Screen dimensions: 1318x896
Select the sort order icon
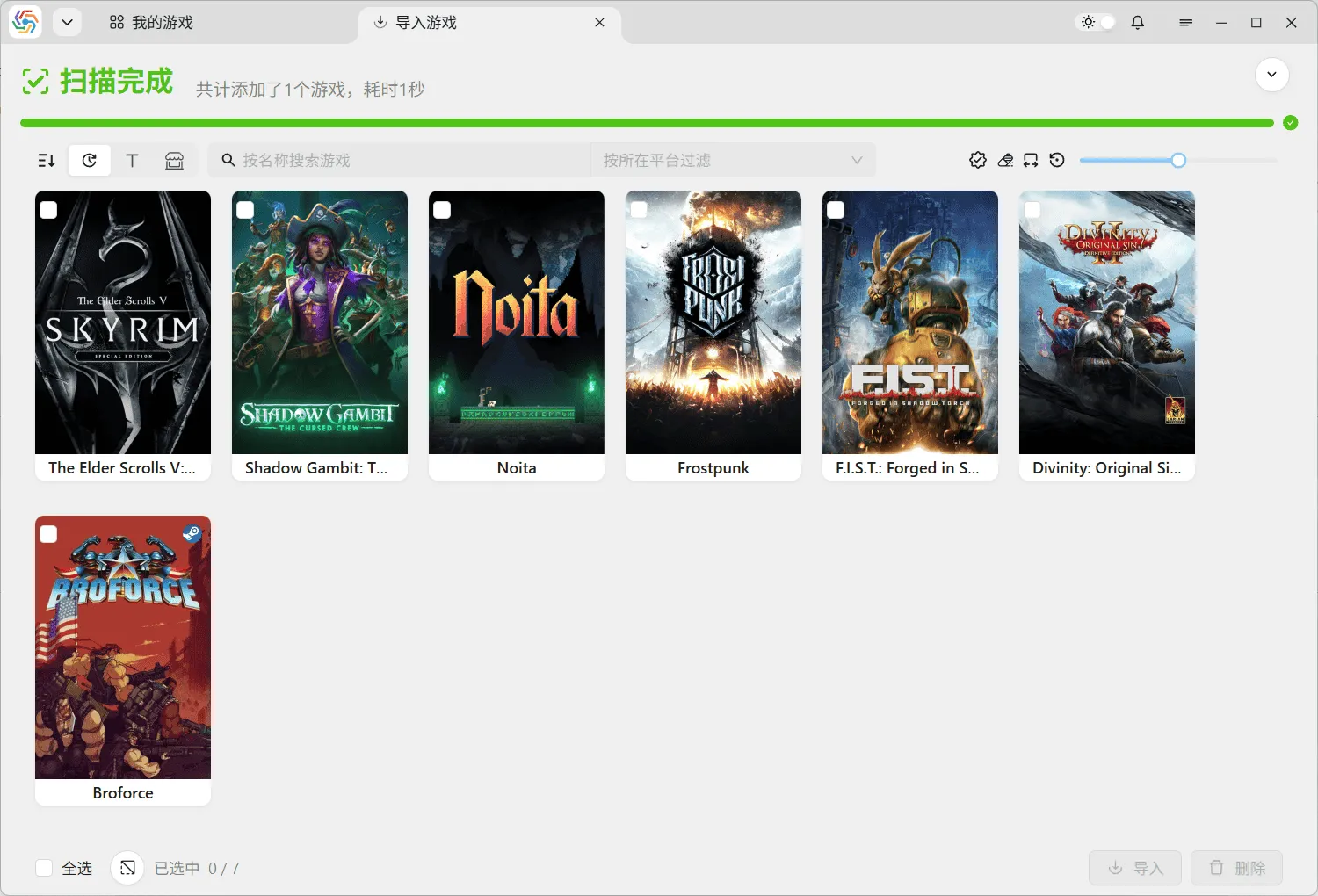[46, 160]
